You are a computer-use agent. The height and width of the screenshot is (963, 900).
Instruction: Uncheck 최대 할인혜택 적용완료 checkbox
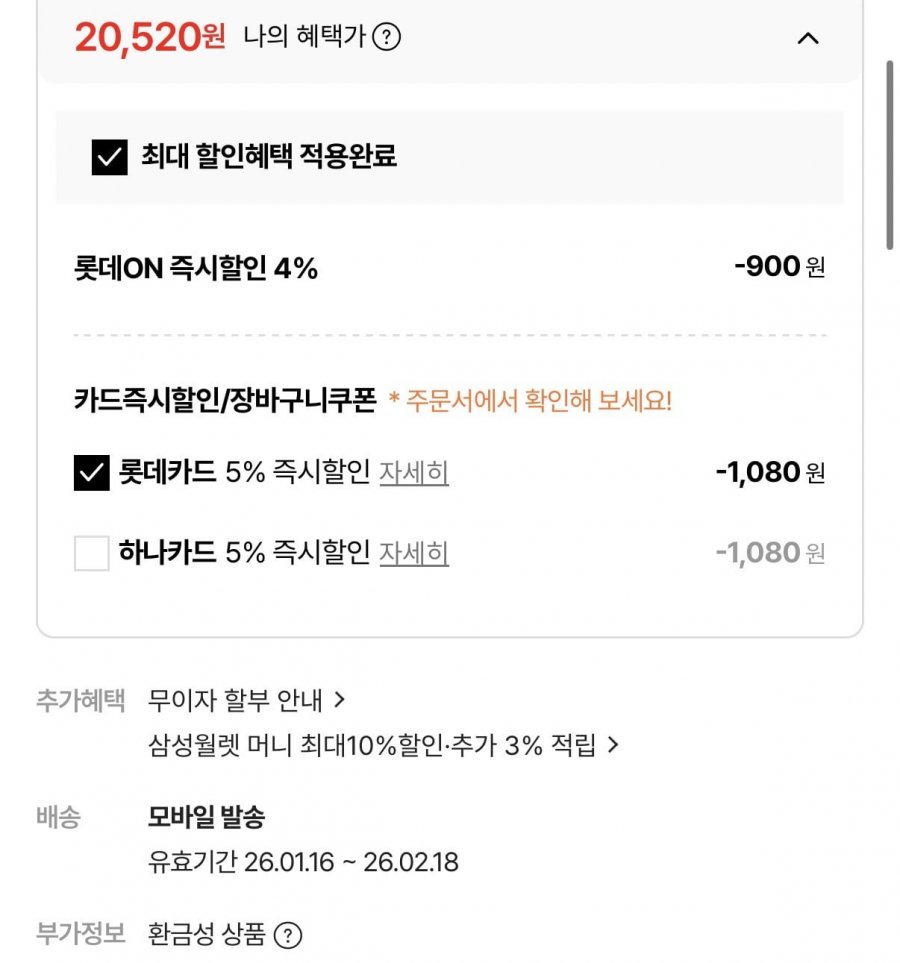click(x=110, y=157)
